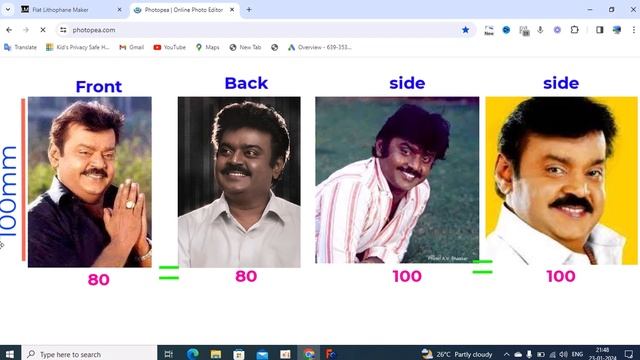Click the purple gear extension icon

pyautogui.click(x=557, y=30)
